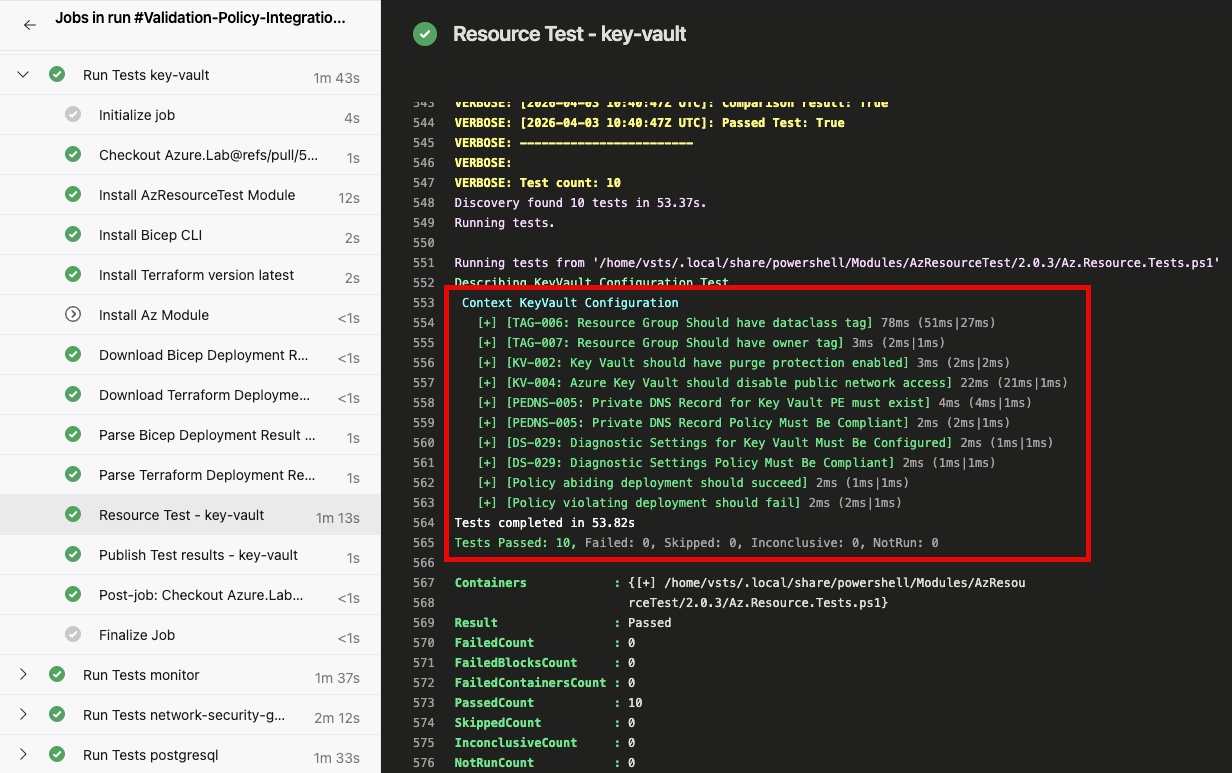Open Publish Test results - key-vault step
This screenshot has height=773, width=1232.
pos(198,555)
